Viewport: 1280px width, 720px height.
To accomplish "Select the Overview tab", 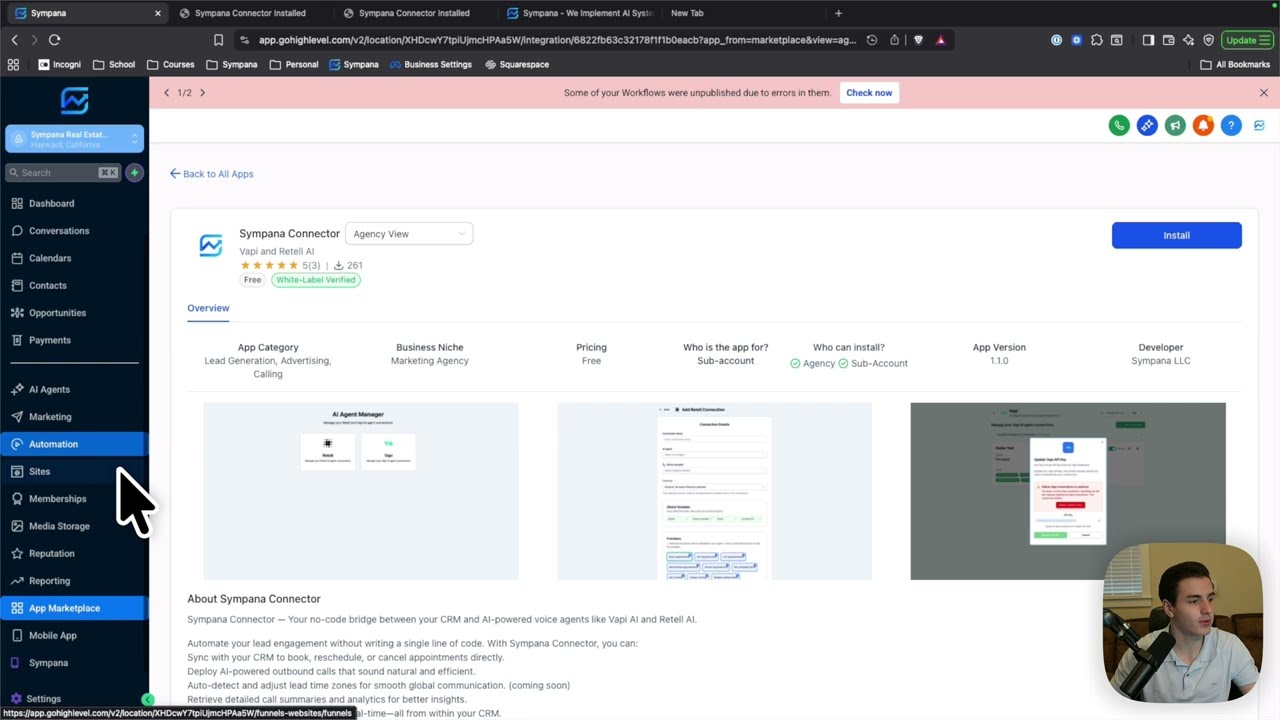I will point(208,308).
